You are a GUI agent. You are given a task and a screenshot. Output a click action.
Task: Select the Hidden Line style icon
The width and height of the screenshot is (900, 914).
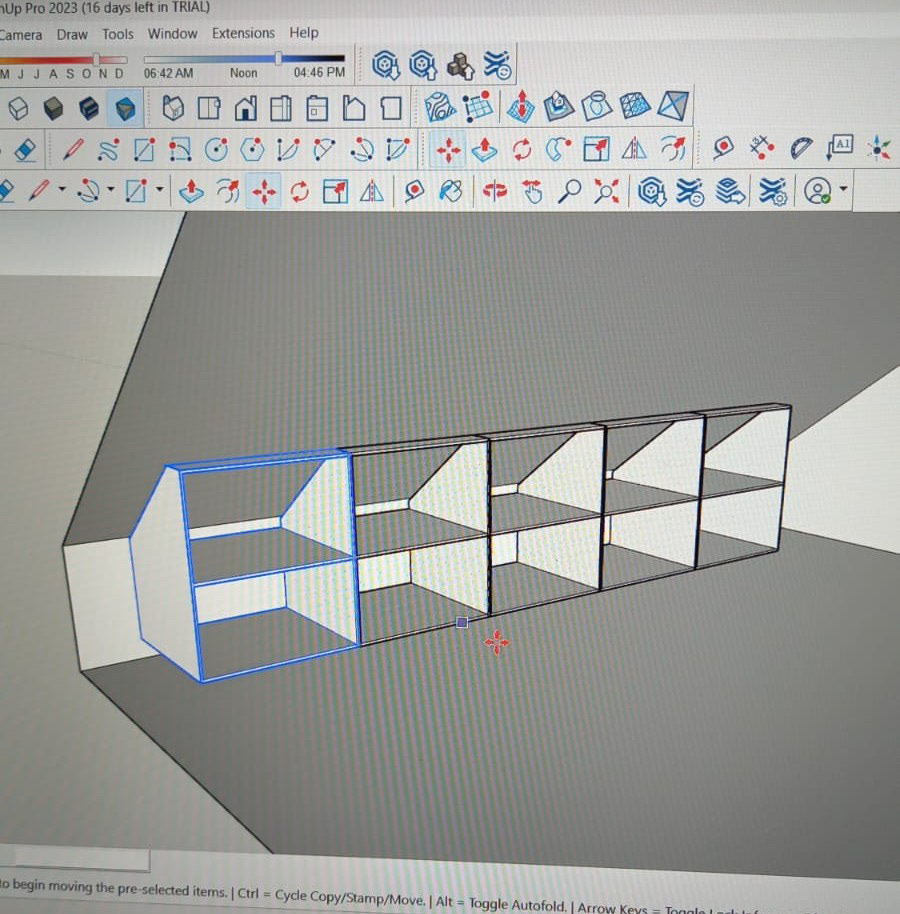17,108
